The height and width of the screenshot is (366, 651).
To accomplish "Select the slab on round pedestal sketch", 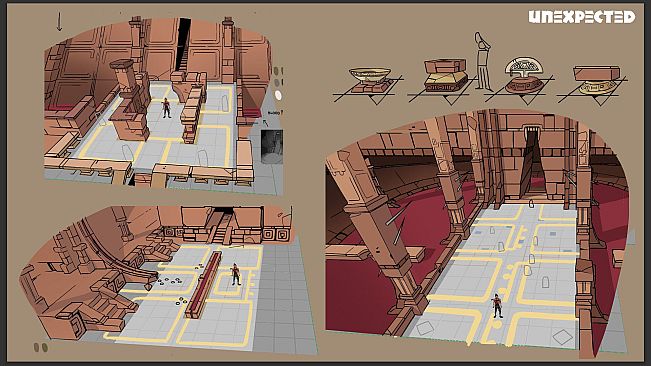I will (597, 80).
